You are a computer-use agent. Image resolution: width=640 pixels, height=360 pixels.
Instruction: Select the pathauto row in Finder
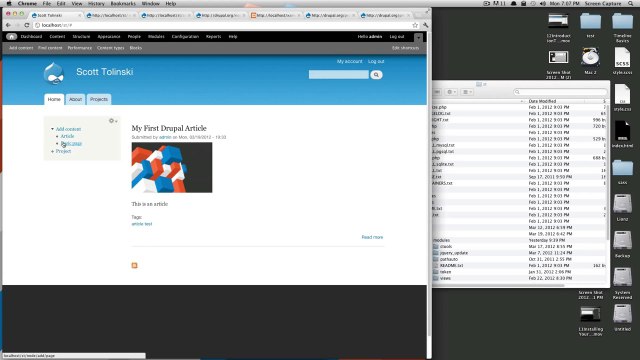click(518, 259)
